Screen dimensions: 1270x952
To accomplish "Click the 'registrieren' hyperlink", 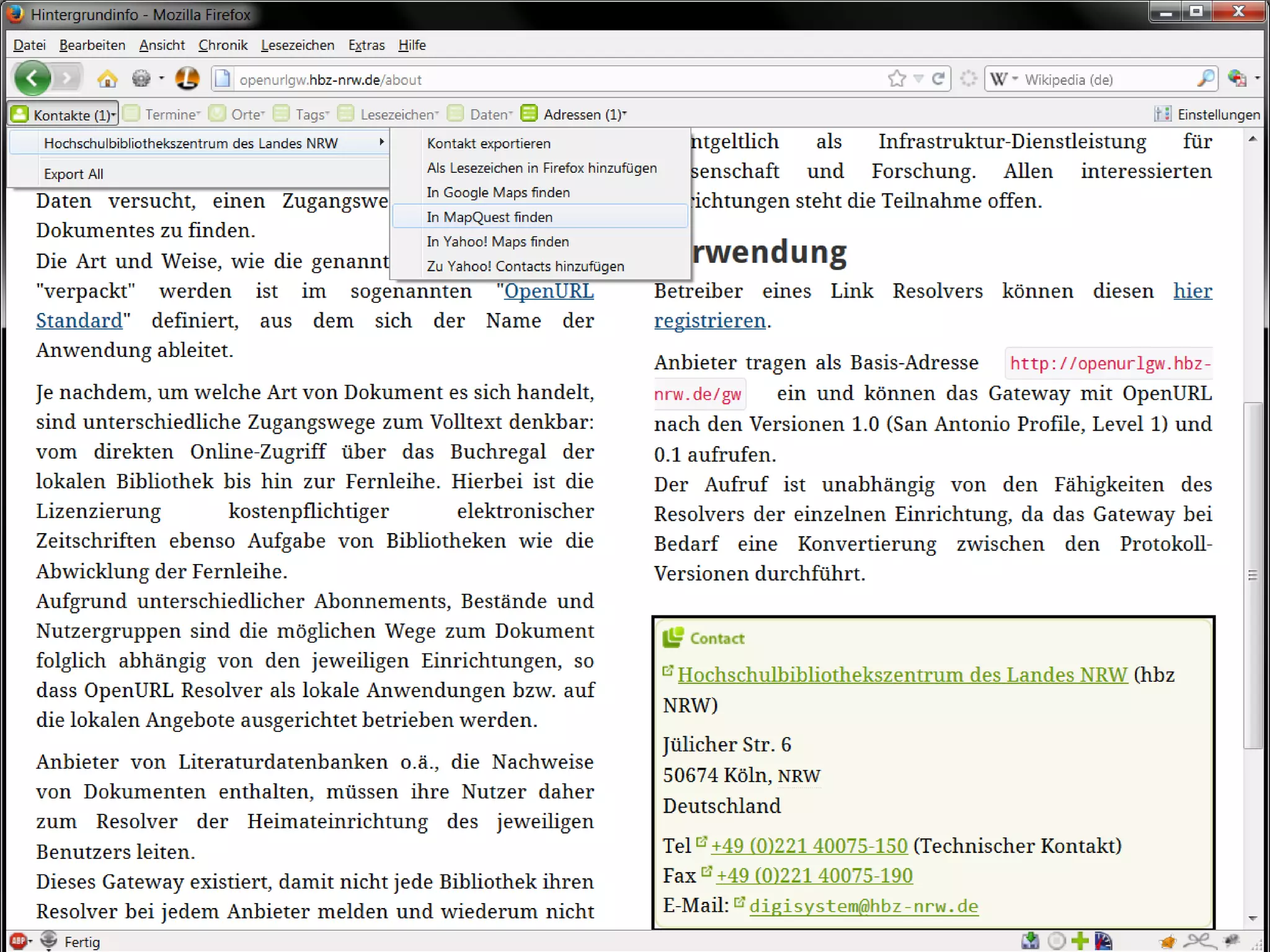I will [709, 321].
